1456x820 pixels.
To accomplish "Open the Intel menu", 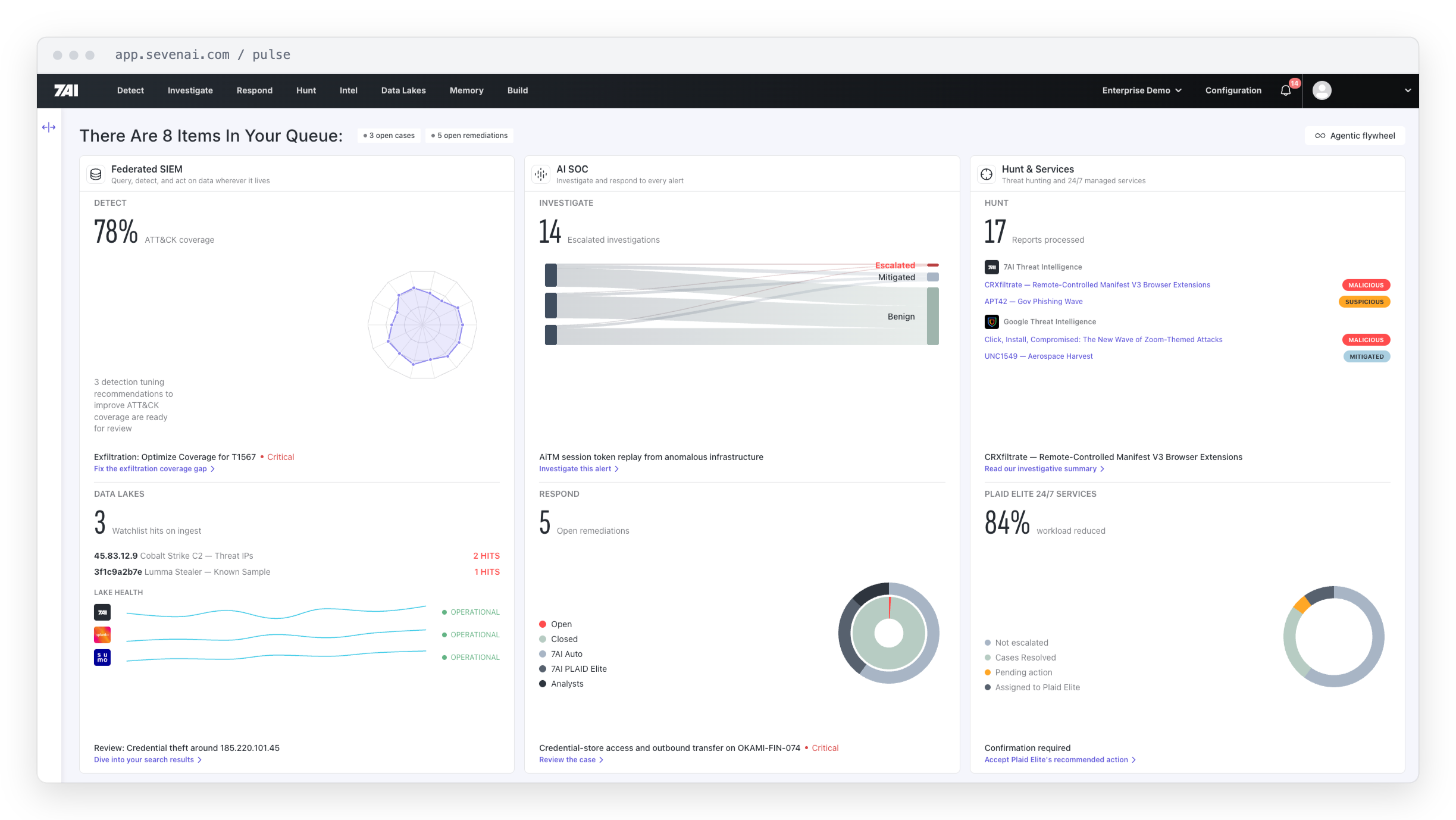I will [x=349, y=90].
